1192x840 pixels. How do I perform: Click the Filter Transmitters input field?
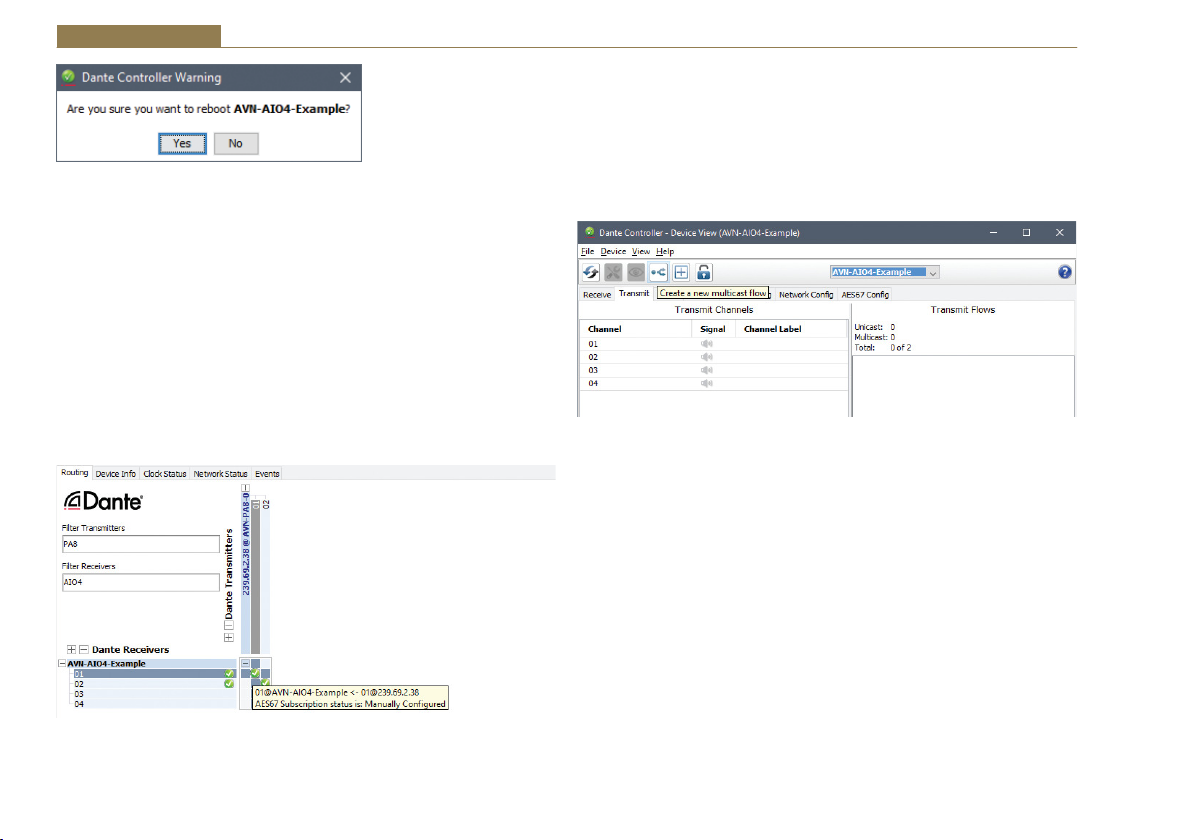tap(141, 544)
